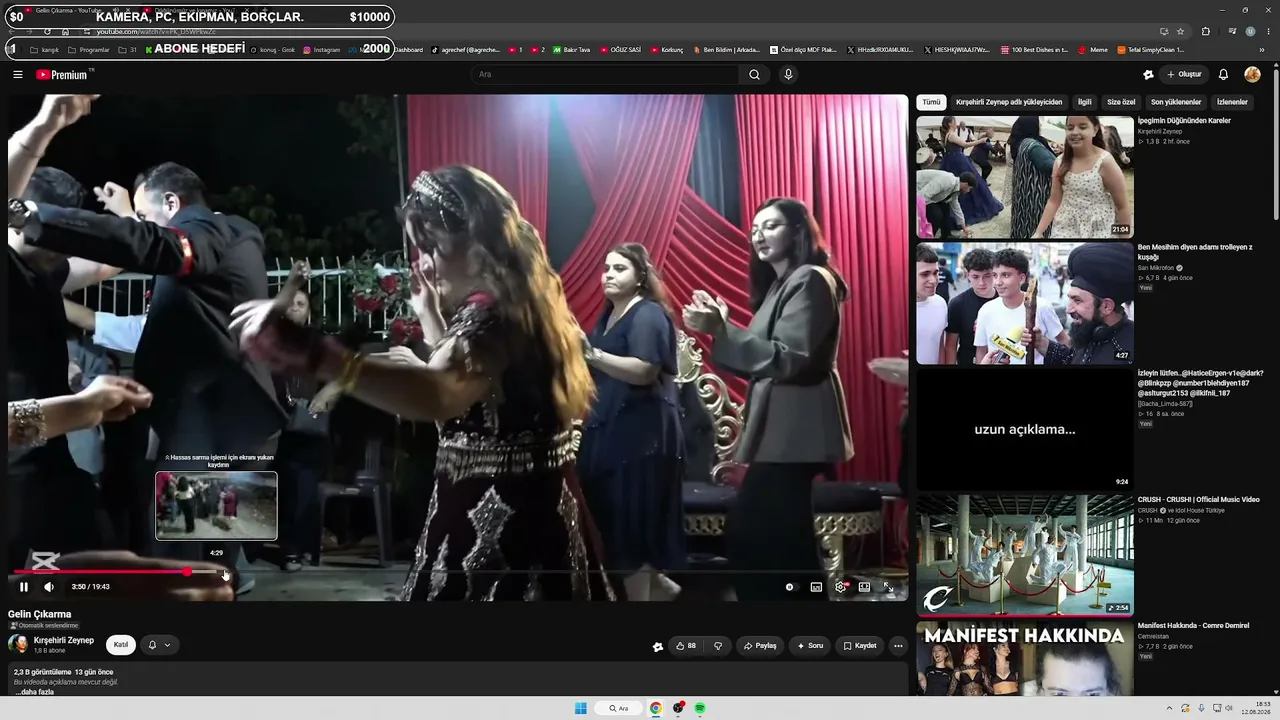Open the Meme bookmark
The image size is (1280, 720).
click(1093, 49)
